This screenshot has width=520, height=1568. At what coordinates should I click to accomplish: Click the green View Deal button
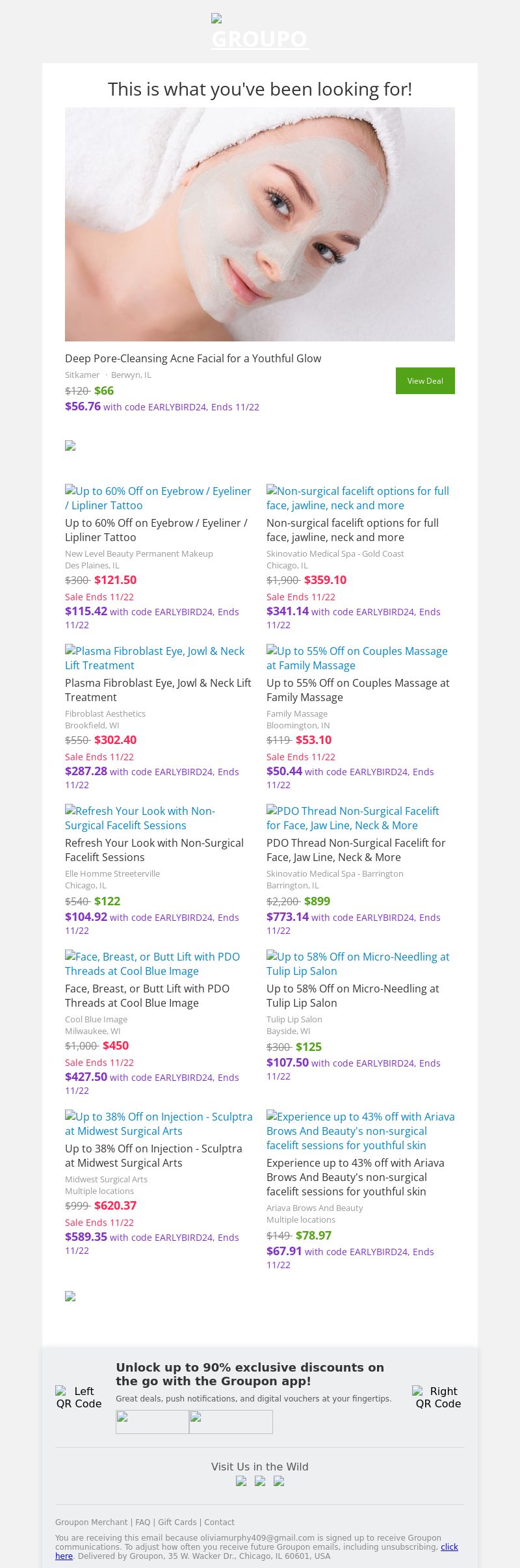tap(425, 380)
